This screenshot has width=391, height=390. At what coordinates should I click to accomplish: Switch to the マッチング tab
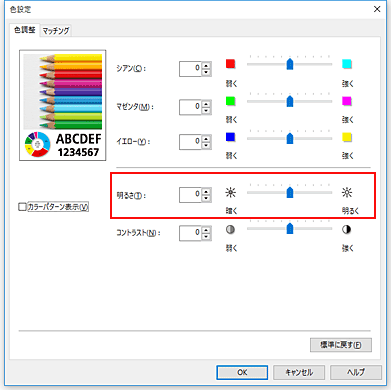[56, 31]
